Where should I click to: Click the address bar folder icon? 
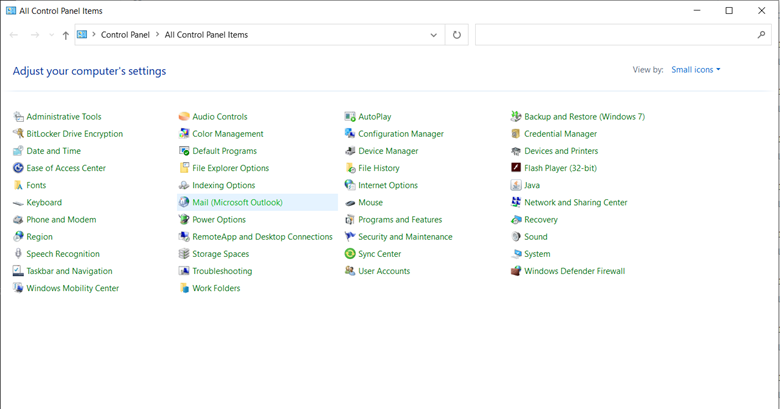pos(82,34)
